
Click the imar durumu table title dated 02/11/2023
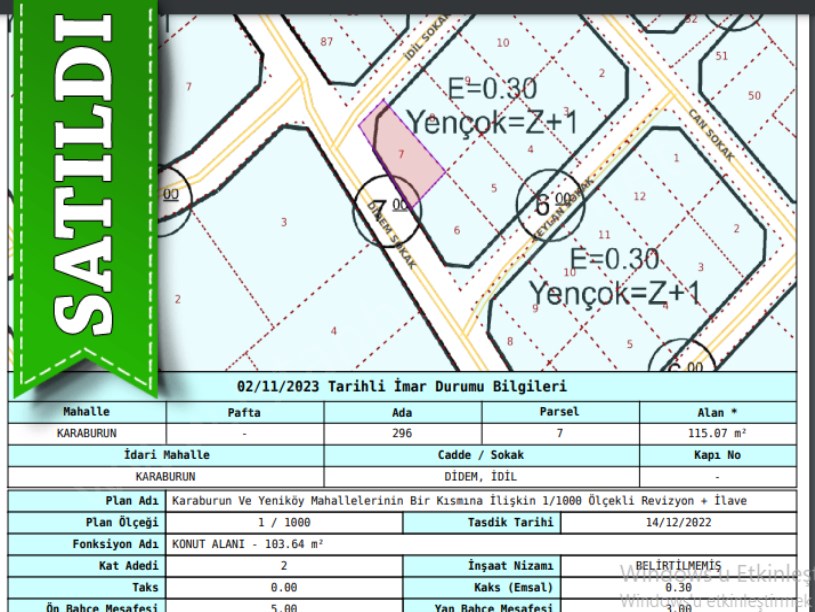coord(401,386)
